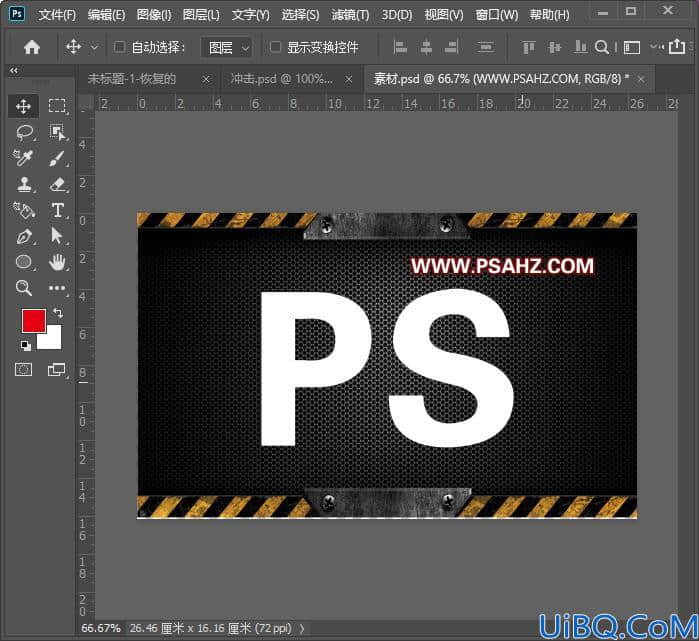Choose the Path Selection arrow tool
This screenshot has height=641, width=699.
[x=57, y=236]
